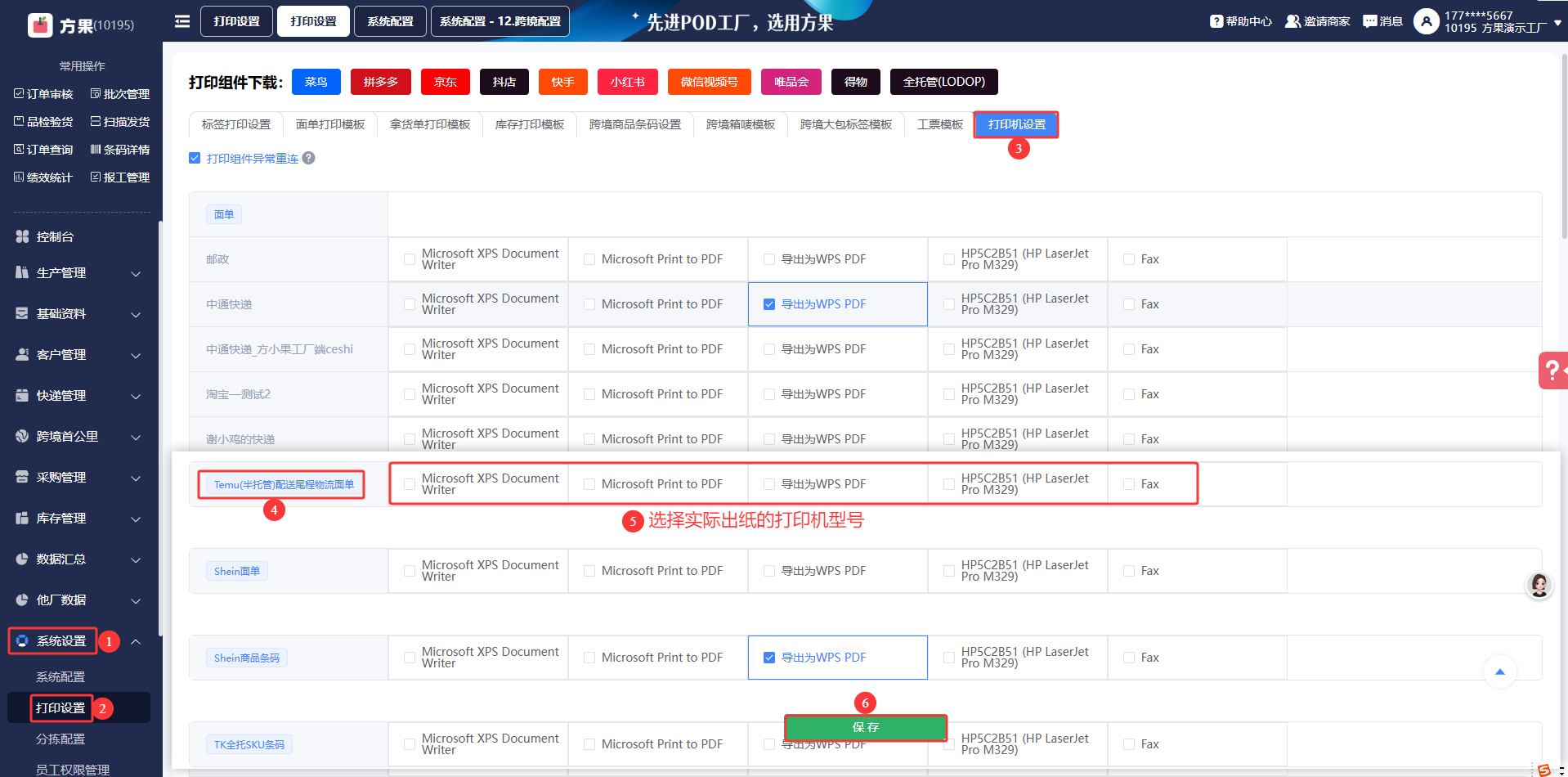Click the help icon beside 打印组件异常重连
1568x777 pixels.
[308, 158]
